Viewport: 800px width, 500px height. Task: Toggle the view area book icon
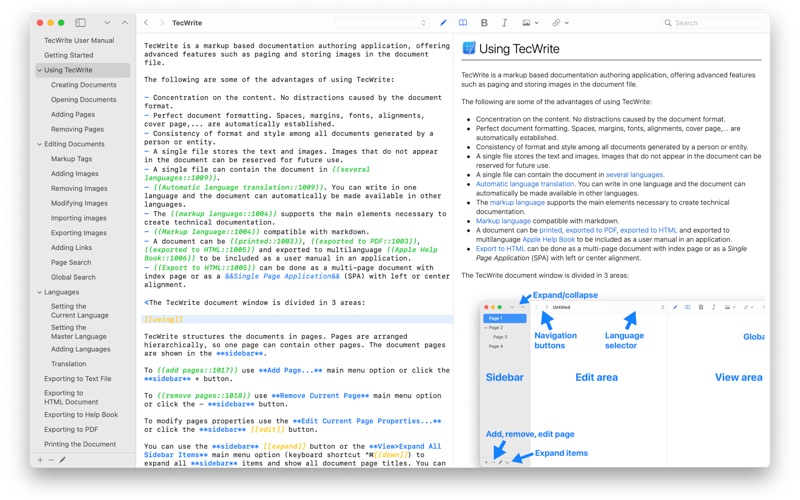[463, 22]
